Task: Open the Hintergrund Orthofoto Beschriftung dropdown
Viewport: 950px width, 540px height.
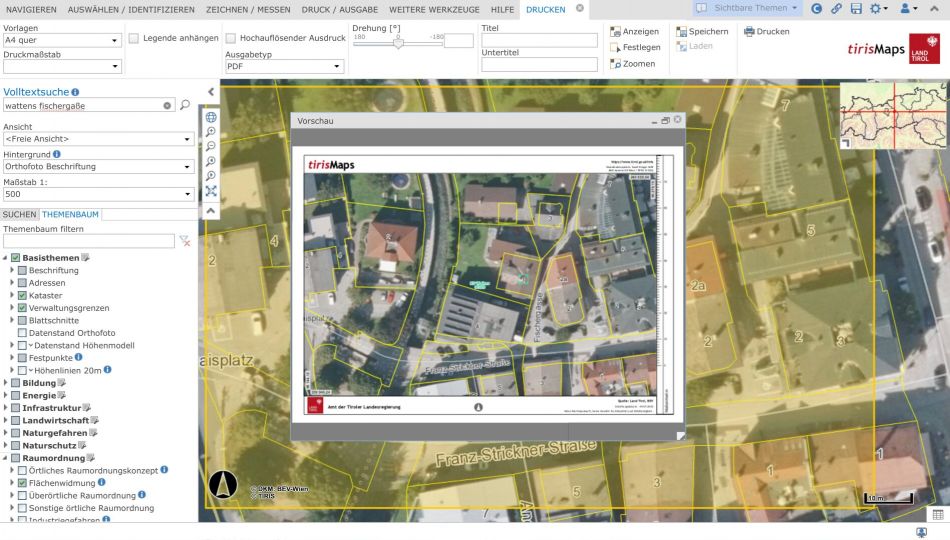Action: click(x=98, y=167)
